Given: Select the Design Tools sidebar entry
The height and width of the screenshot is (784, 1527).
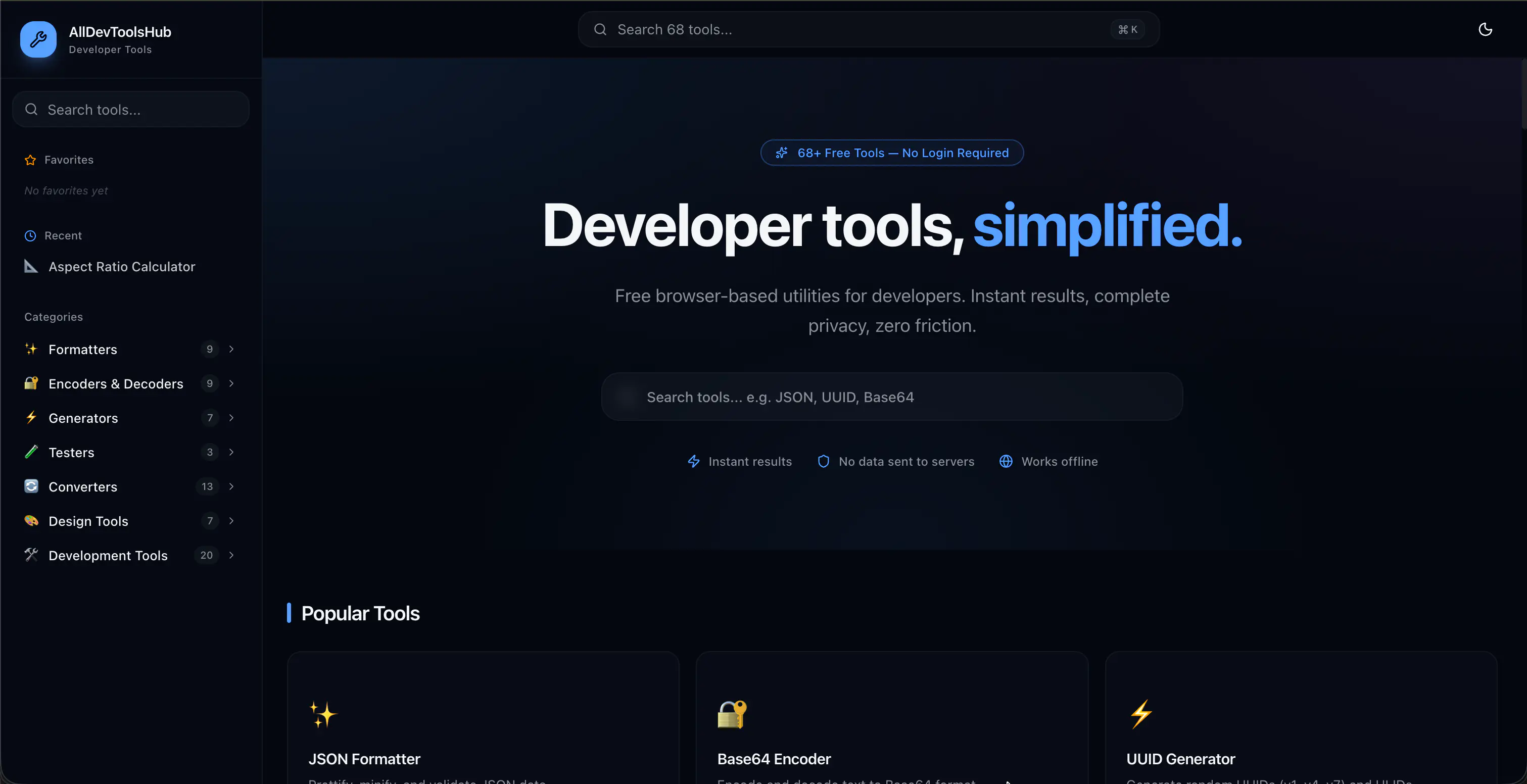Looking at the screenshot, I should [x=88, y=521].
